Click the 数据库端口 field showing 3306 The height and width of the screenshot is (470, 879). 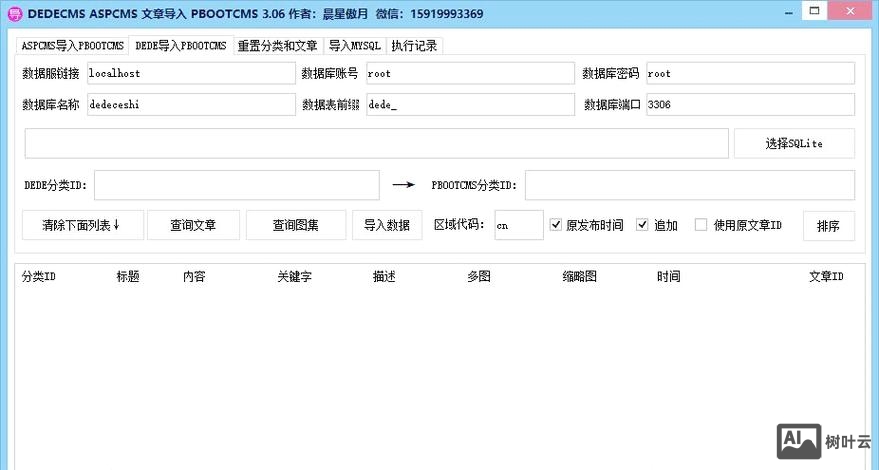pos(751,104)
